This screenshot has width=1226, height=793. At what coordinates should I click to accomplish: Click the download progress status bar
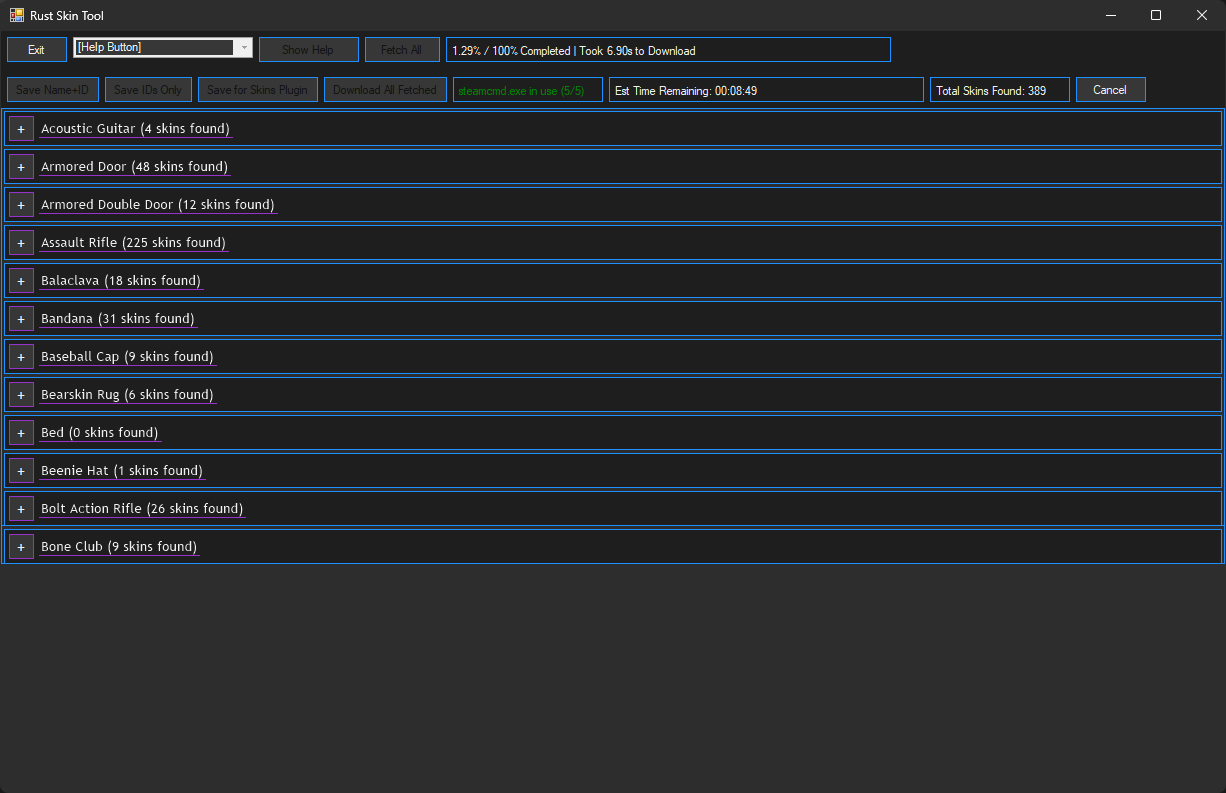[667, 50]
